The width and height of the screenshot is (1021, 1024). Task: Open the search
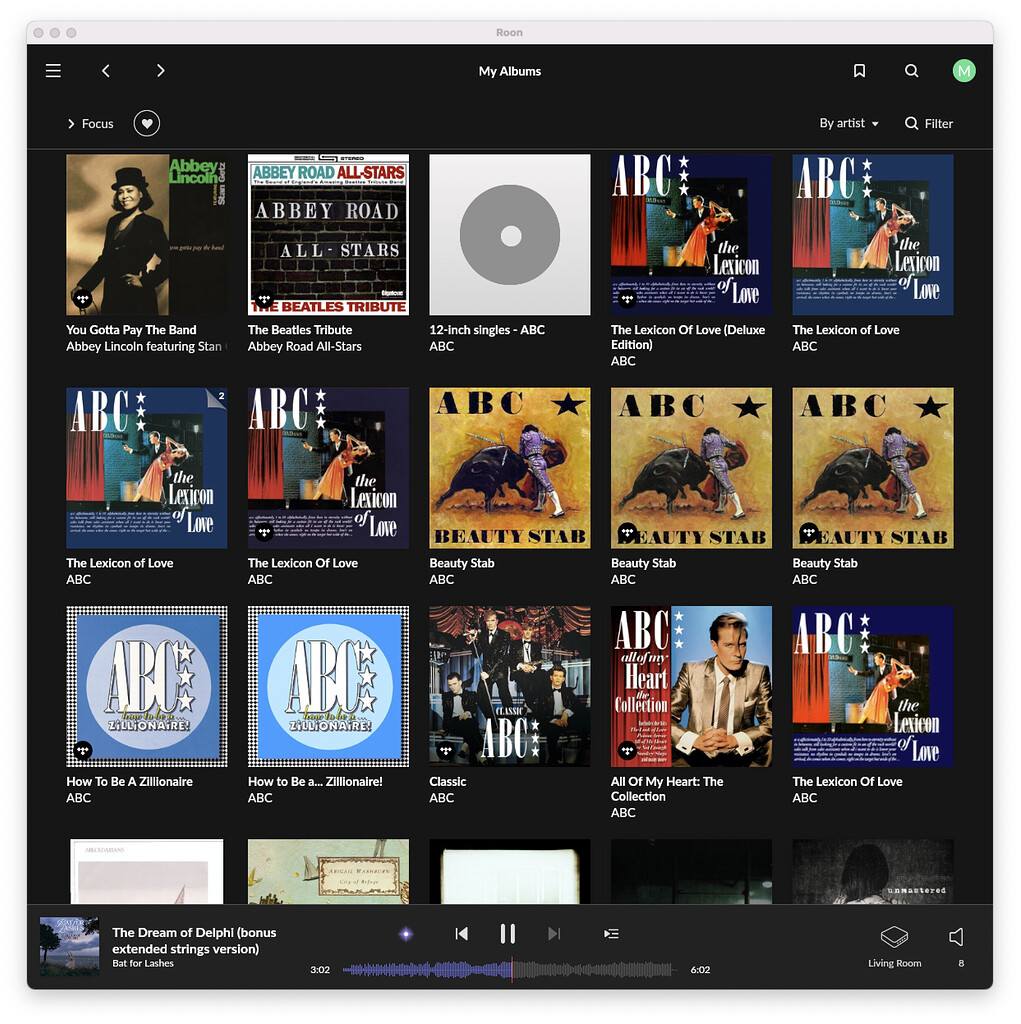[911, 70]
